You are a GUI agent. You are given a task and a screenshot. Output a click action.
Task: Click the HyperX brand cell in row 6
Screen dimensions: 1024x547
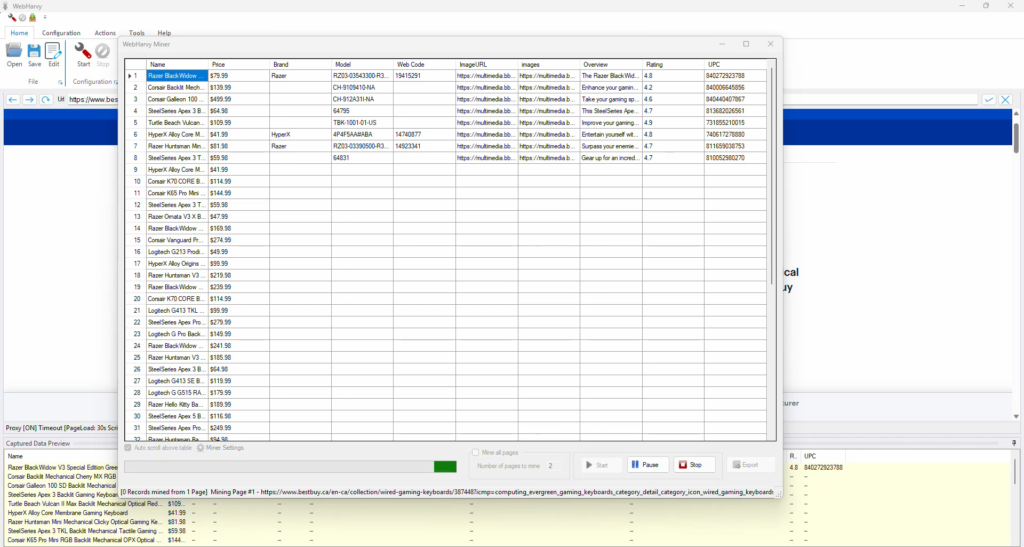(300, 134)
